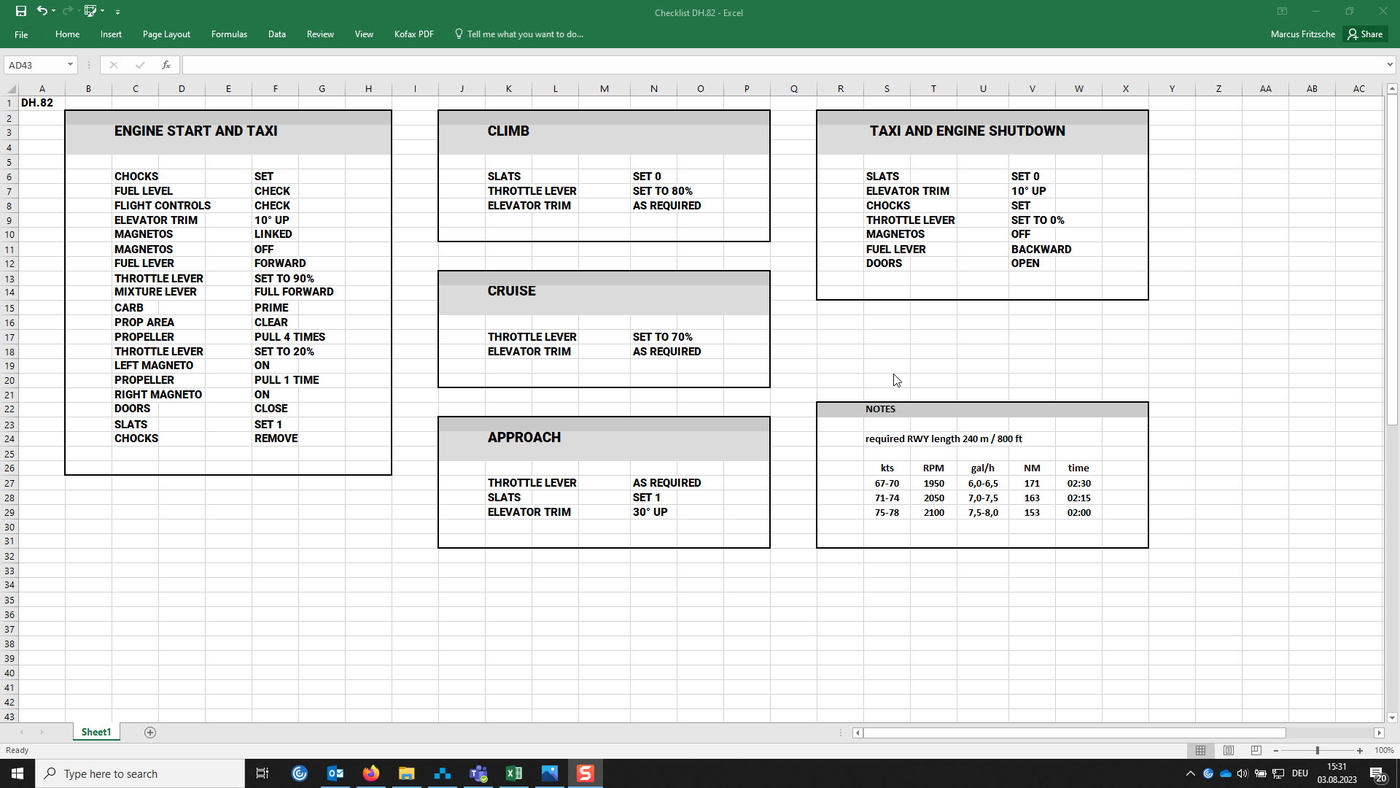Open the Marcus Fritzsche account menu
Viewport: 1400px width, 788px height.
tap(1305, 34)
